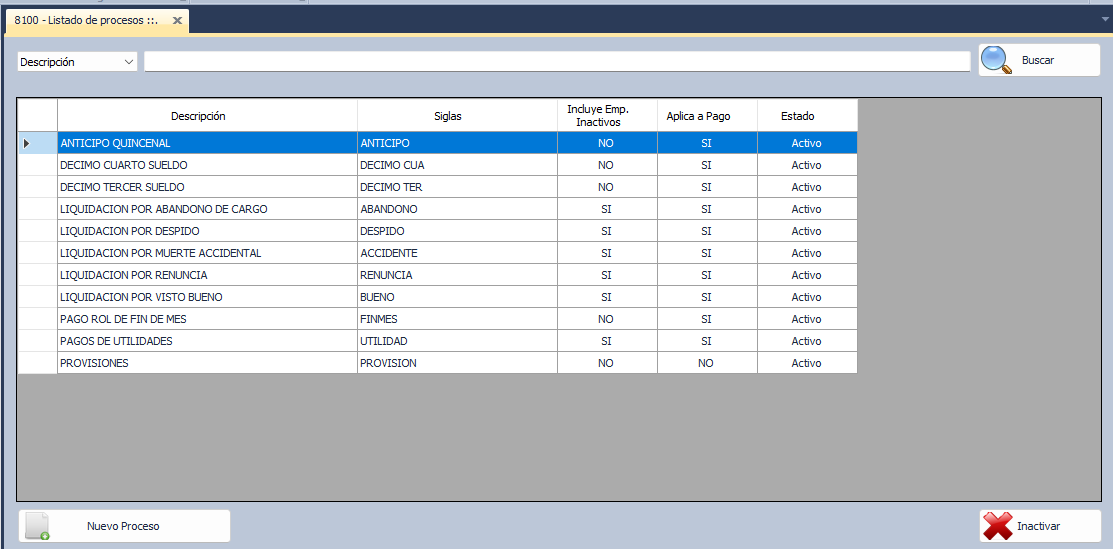Select row header of PAGOS DE UTILIDADES
The image size is (1113, 549).
coord(37,341)
